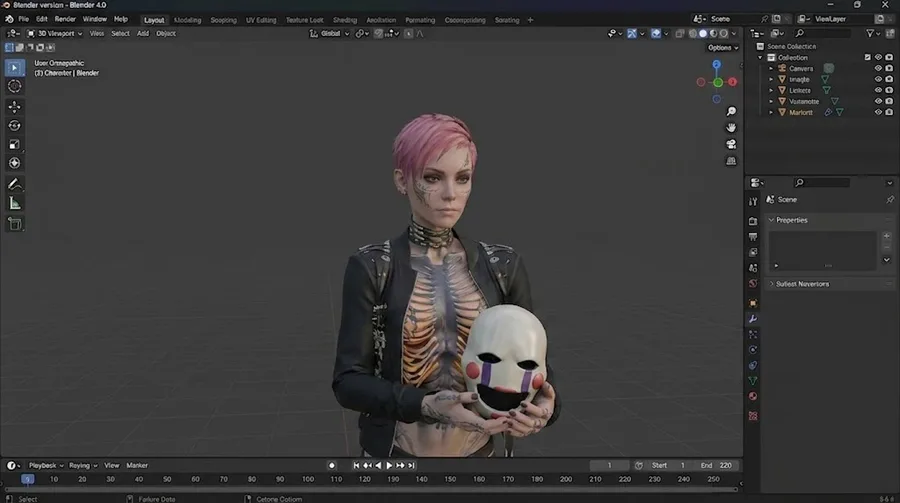Switch to Rendered viewport shading

(x=724, y=33)
